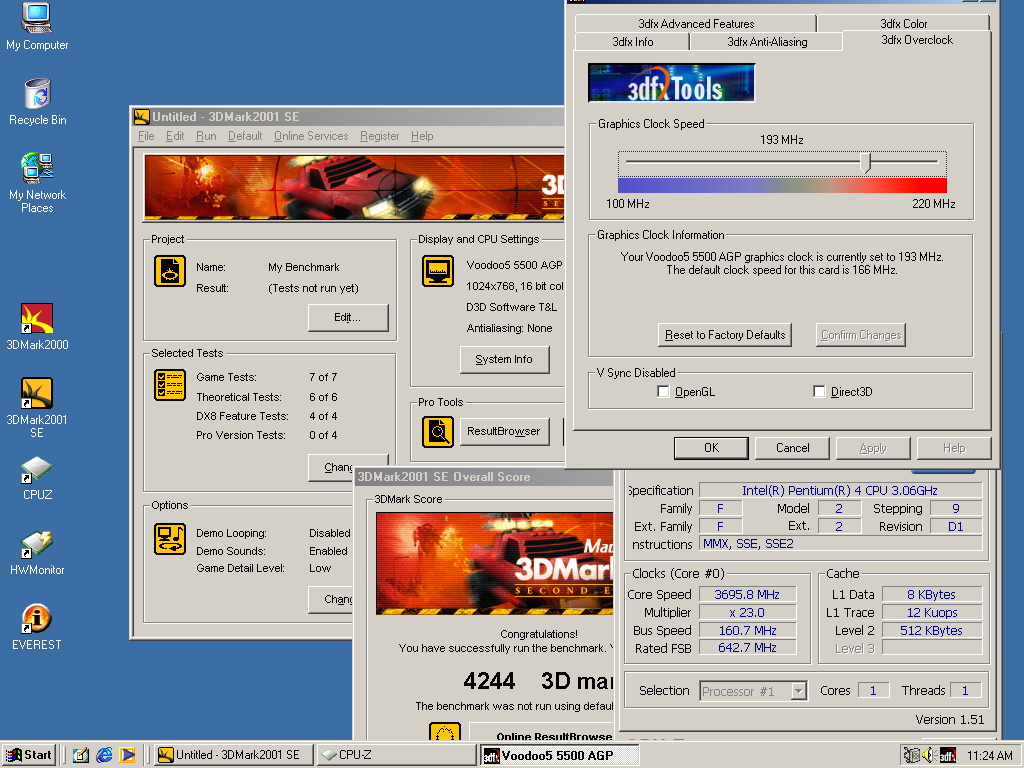Enable OpenGL V Sync Disabled checkbox

664,392
